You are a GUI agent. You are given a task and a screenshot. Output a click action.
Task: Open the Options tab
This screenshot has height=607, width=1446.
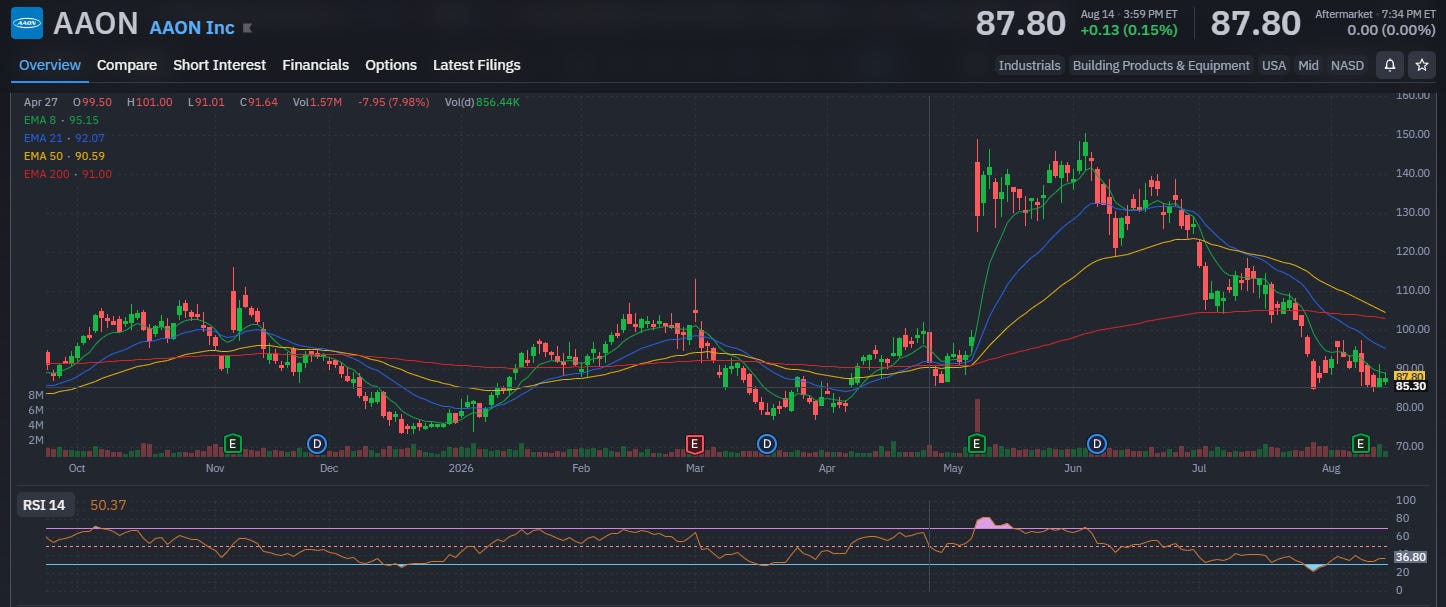coord(391,65)
